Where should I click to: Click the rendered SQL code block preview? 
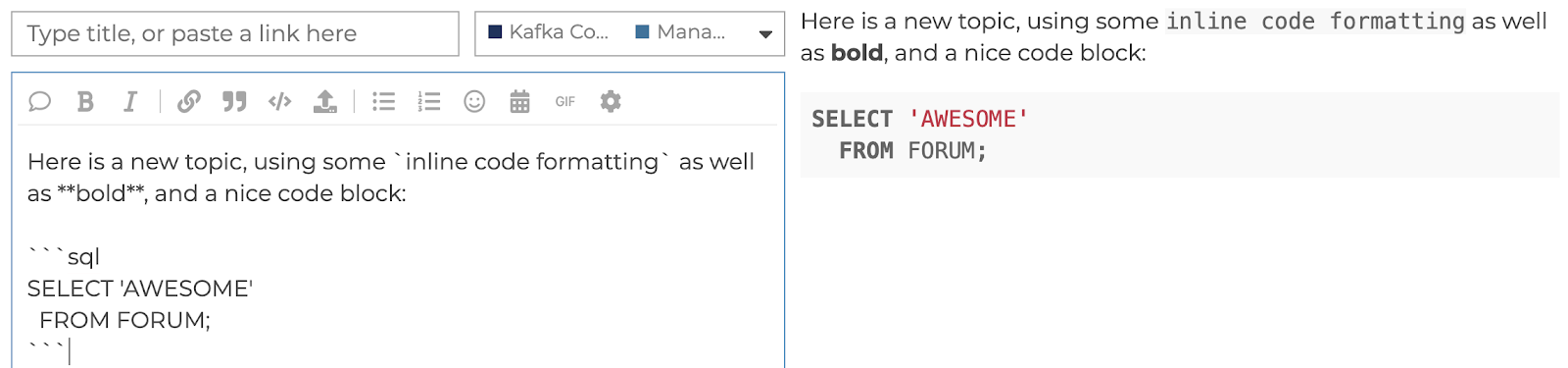[x=1180, y=135]
